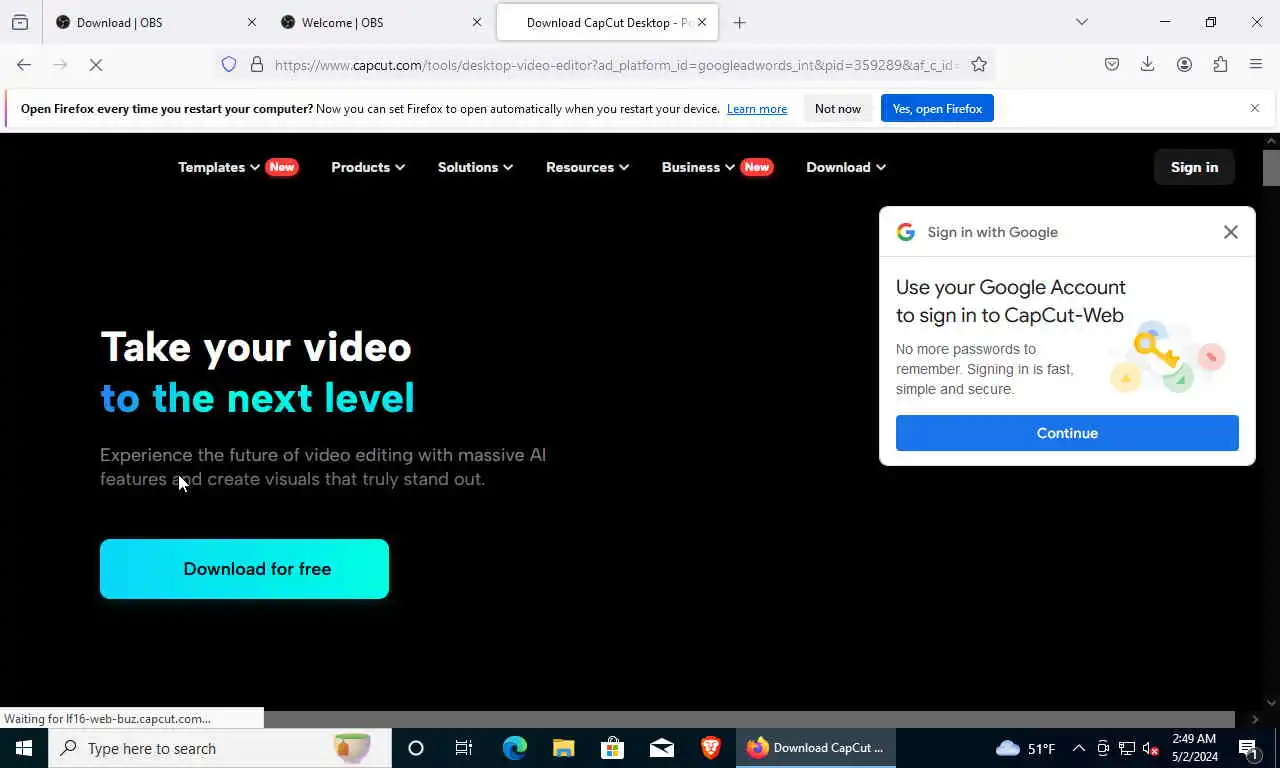This screenshot has height=768, width=1280.
Task: Close the Sign in with Google popup
Action: 1231,232
